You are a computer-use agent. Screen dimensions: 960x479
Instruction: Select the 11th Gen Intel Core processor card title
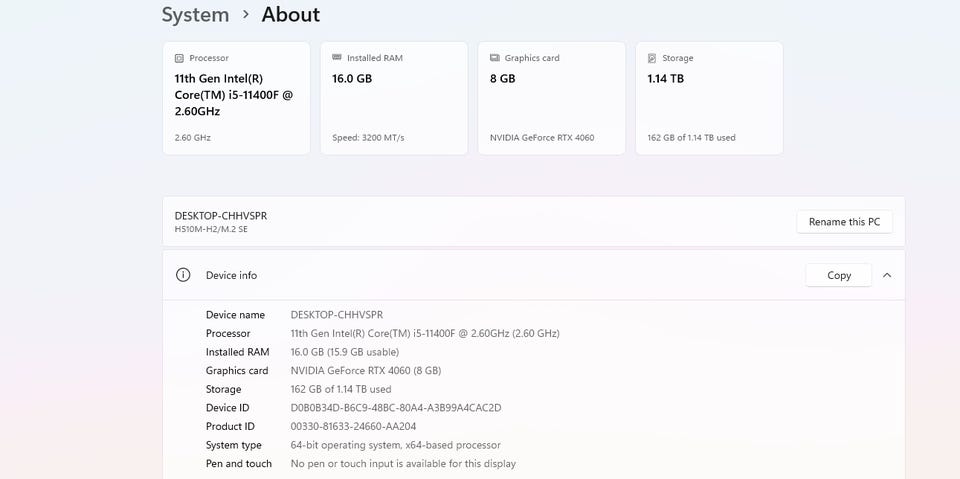point(234,95)
